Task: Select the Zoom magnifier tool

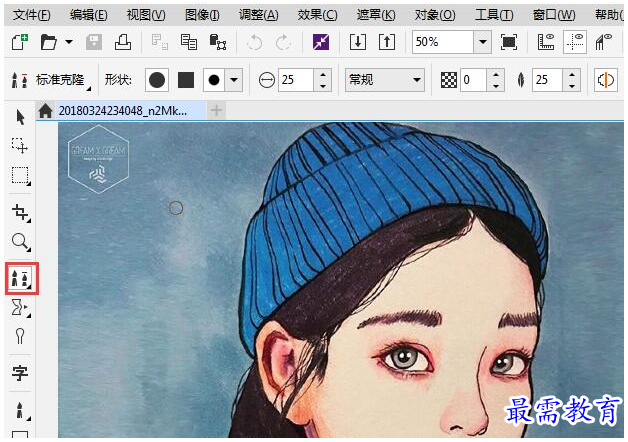Action: [20, 242]
